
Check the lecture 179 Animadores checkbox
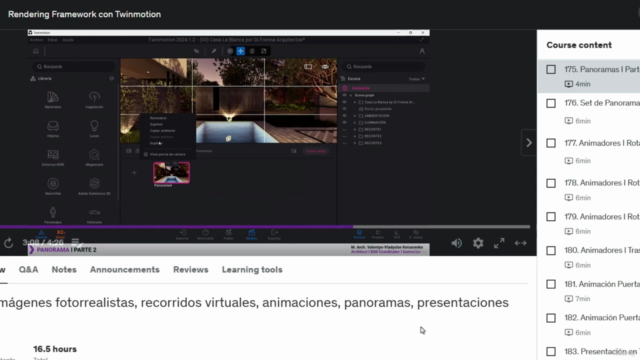click(x=551, y=217)
